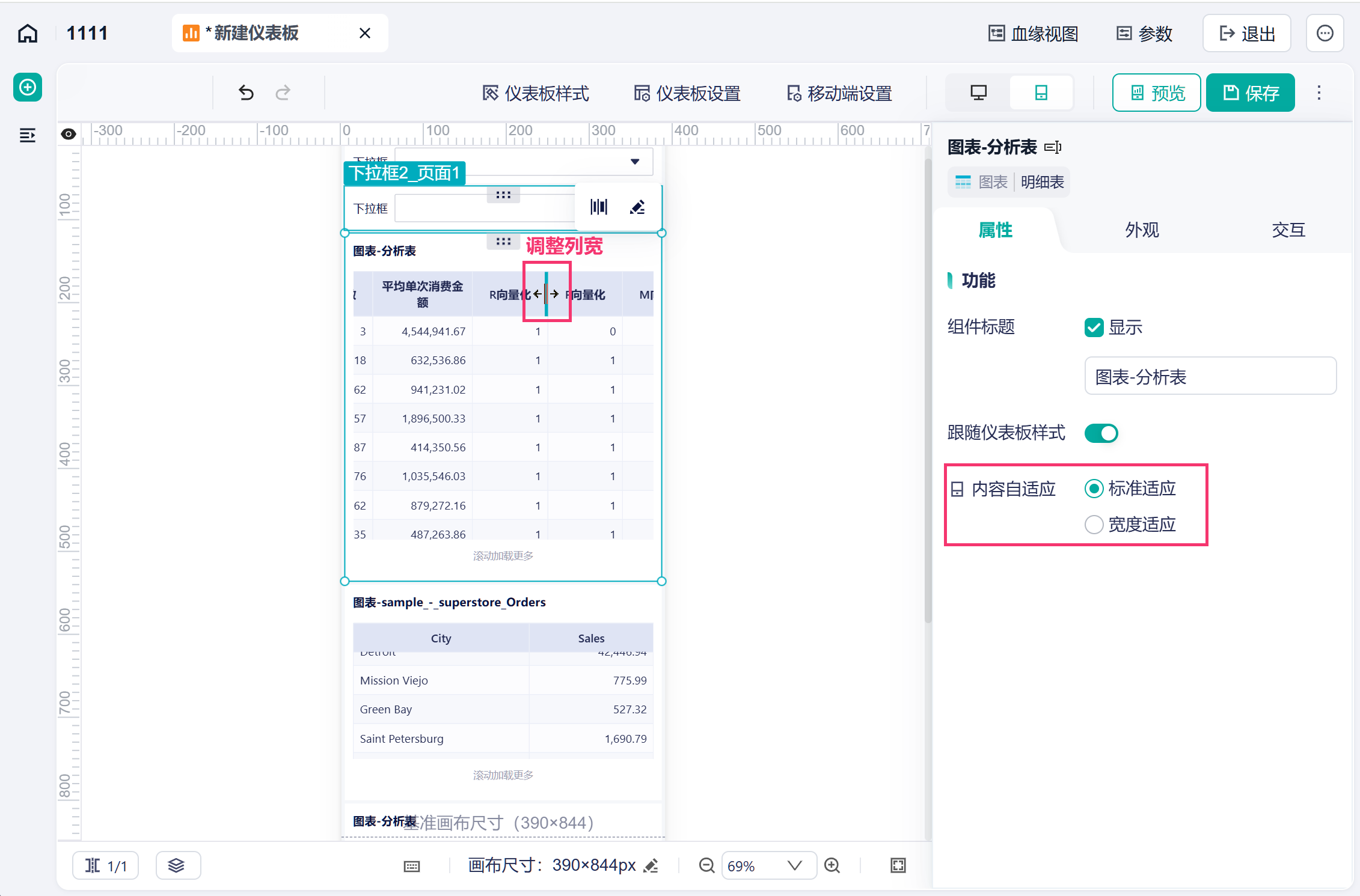The height and width of the screenshot is (896, 1360).
Task: Toggle the canvas eye visibility icon
Action: (x=69, y=134)
